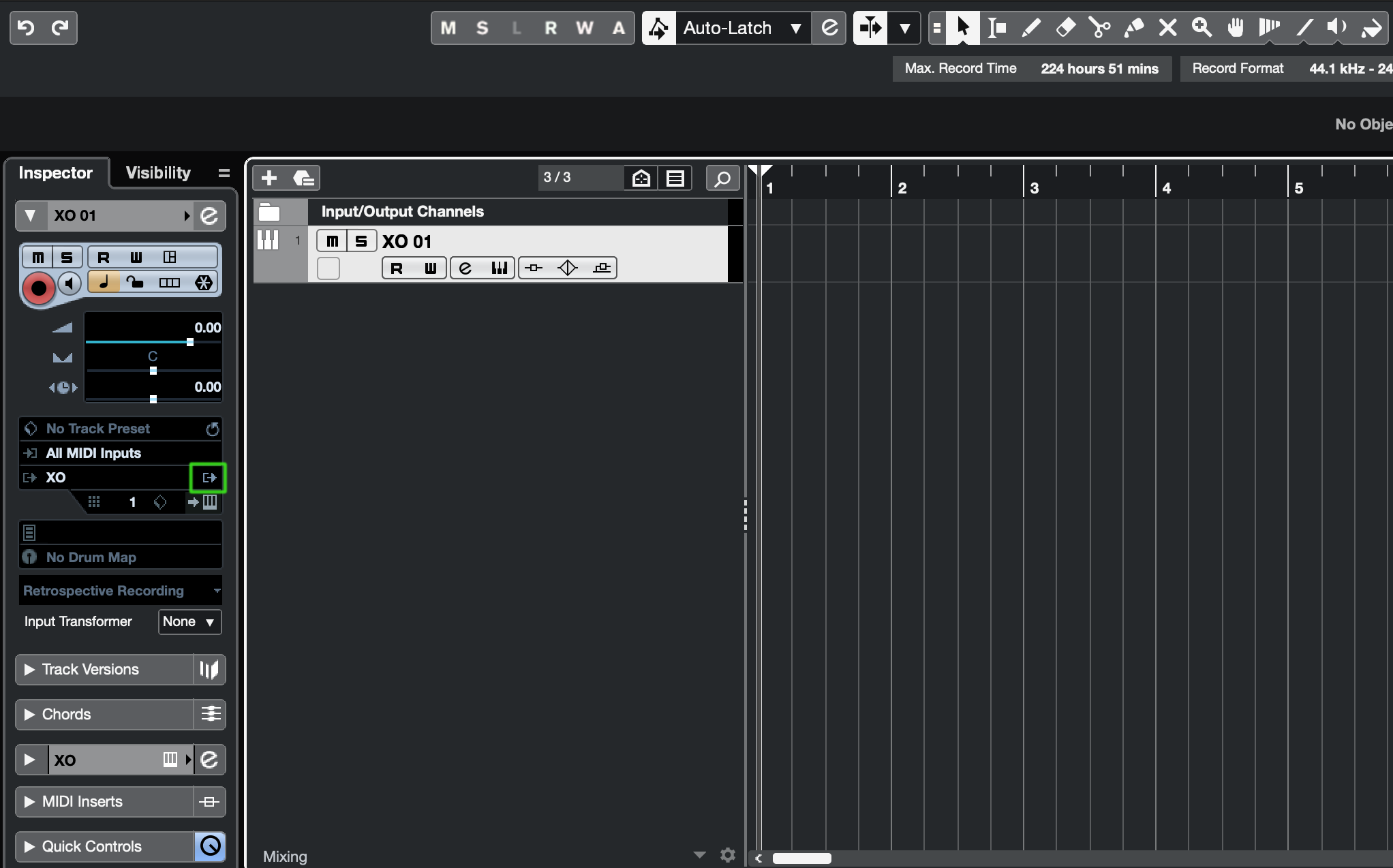The image size is (1393, 868).
Task: Open the XO output routing field
Action: (x=104, y=478)
